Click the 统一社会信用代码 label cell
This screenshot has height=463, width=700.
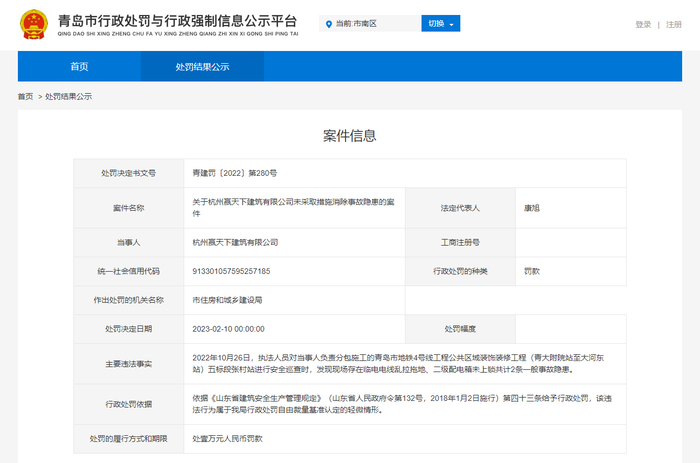[x=129, y=271]
